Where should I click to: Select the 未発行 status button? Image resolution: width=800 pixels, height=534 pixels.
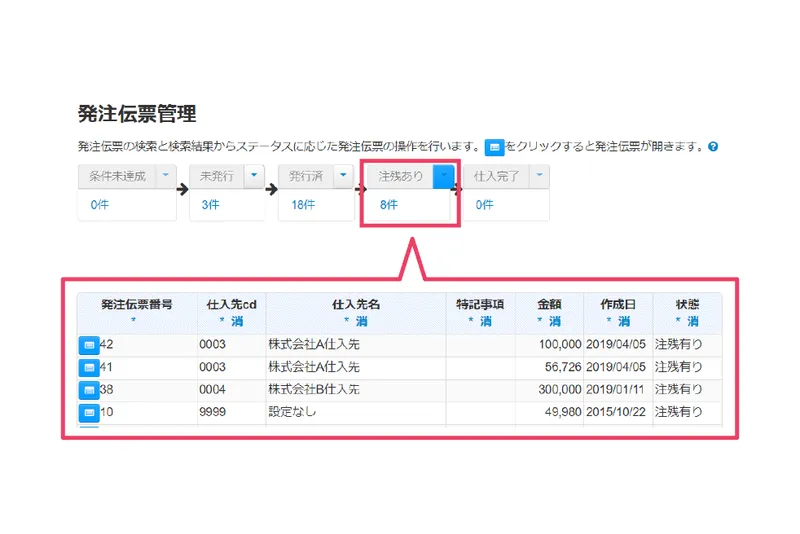[x=217, y=176]
